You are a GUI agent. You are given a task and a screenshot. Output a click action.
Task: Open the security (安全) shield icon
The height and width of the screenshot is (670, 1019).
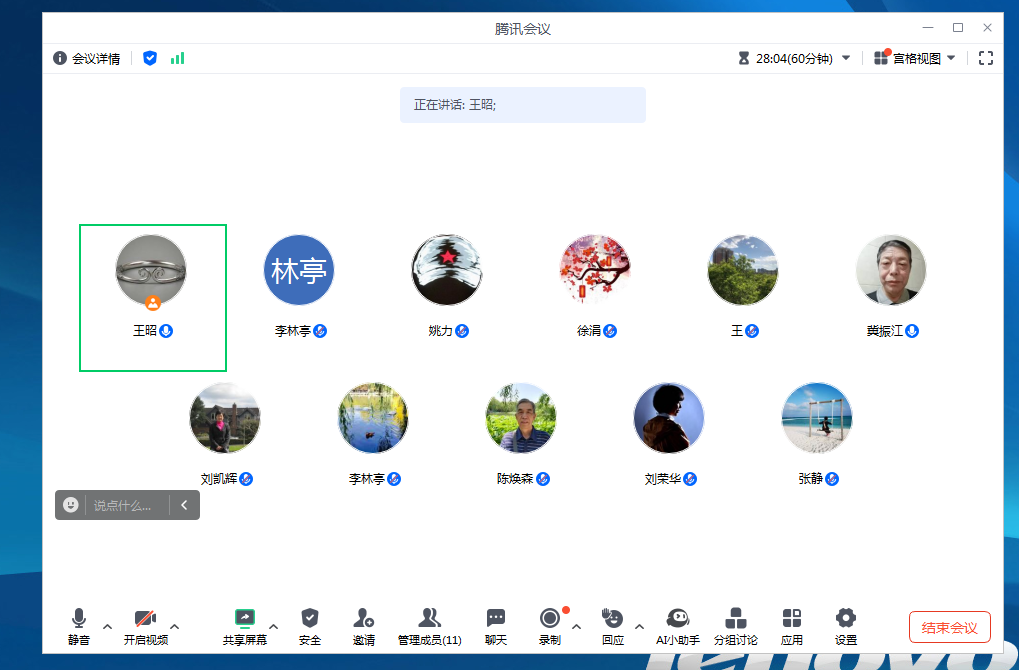tap(310, 618)
